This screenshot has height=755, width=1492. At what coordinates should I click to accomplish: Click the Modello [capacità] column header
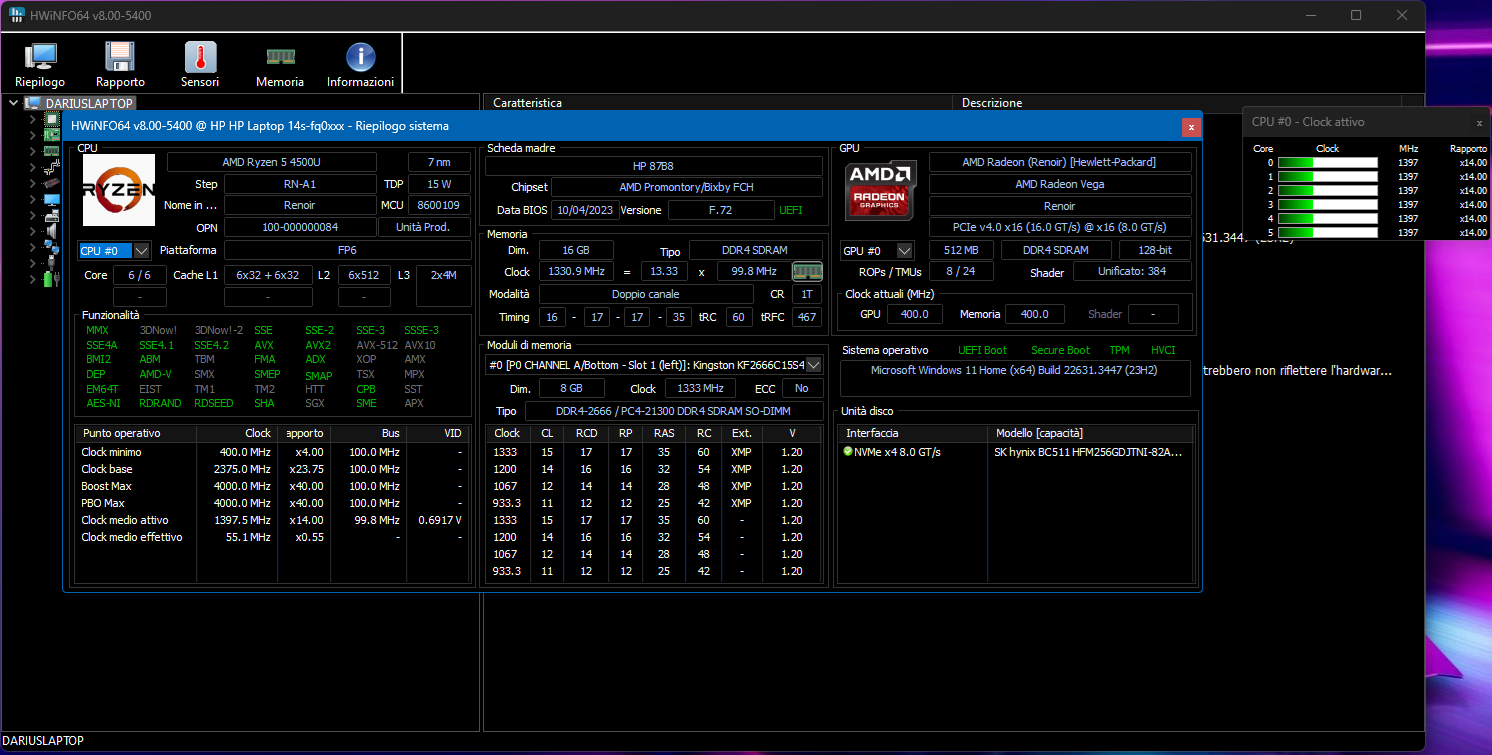(x=1091, y=433)
